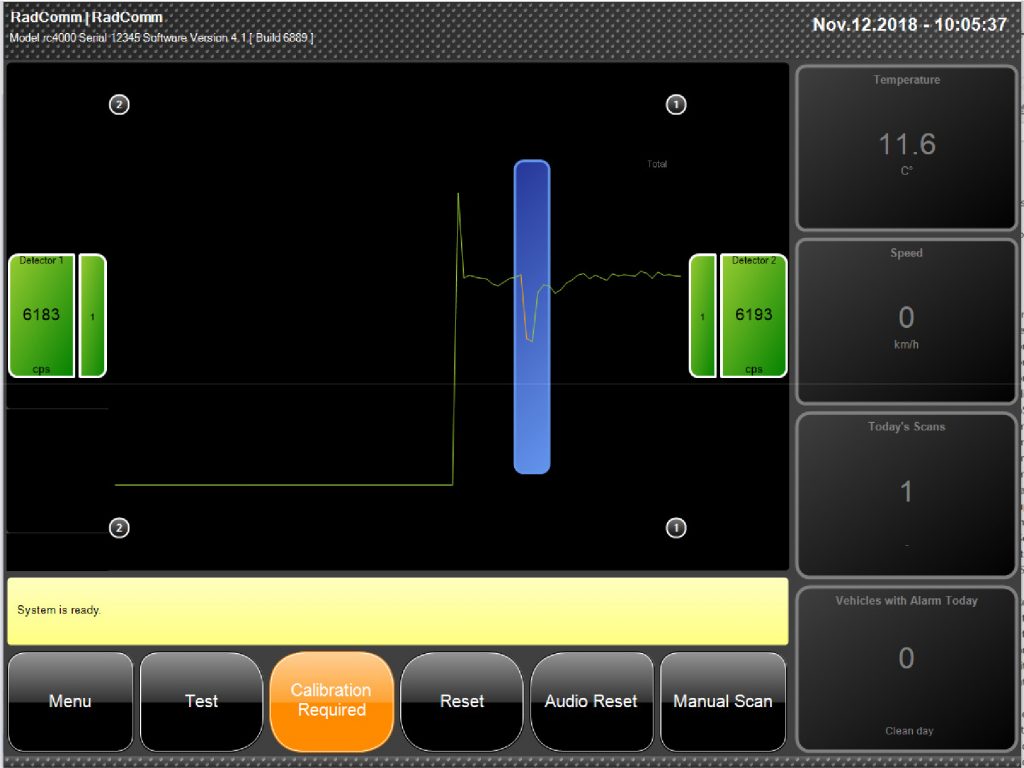
Task: Silence alarm with Audio Reset
Action: click(591, 701)
